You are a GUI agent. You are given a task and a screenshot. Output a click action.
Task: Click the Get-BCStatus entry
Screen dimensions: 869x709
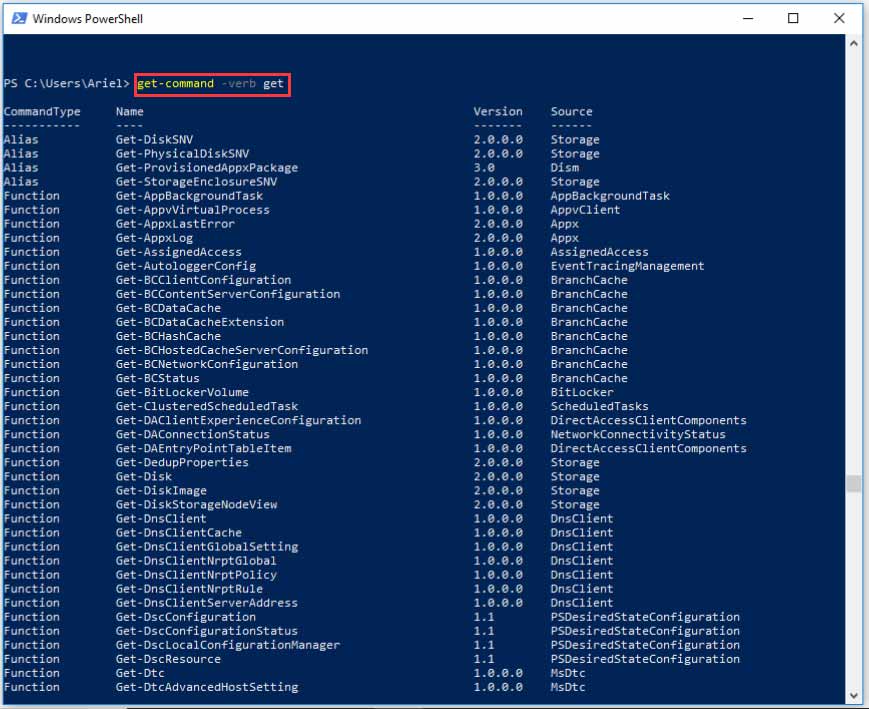(x=157, y=378)
